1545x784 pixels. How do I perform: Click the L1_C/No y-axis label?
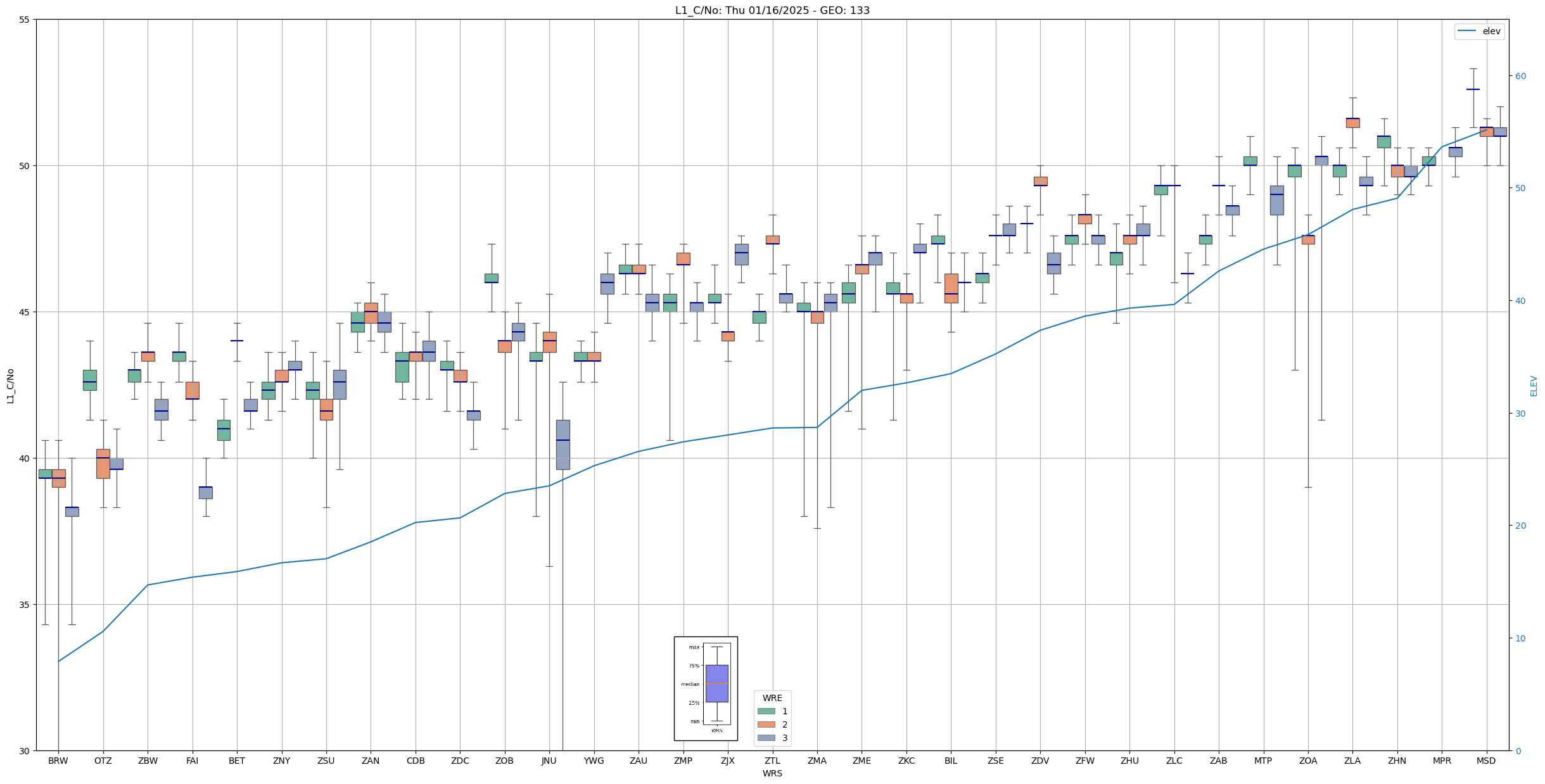10,385
